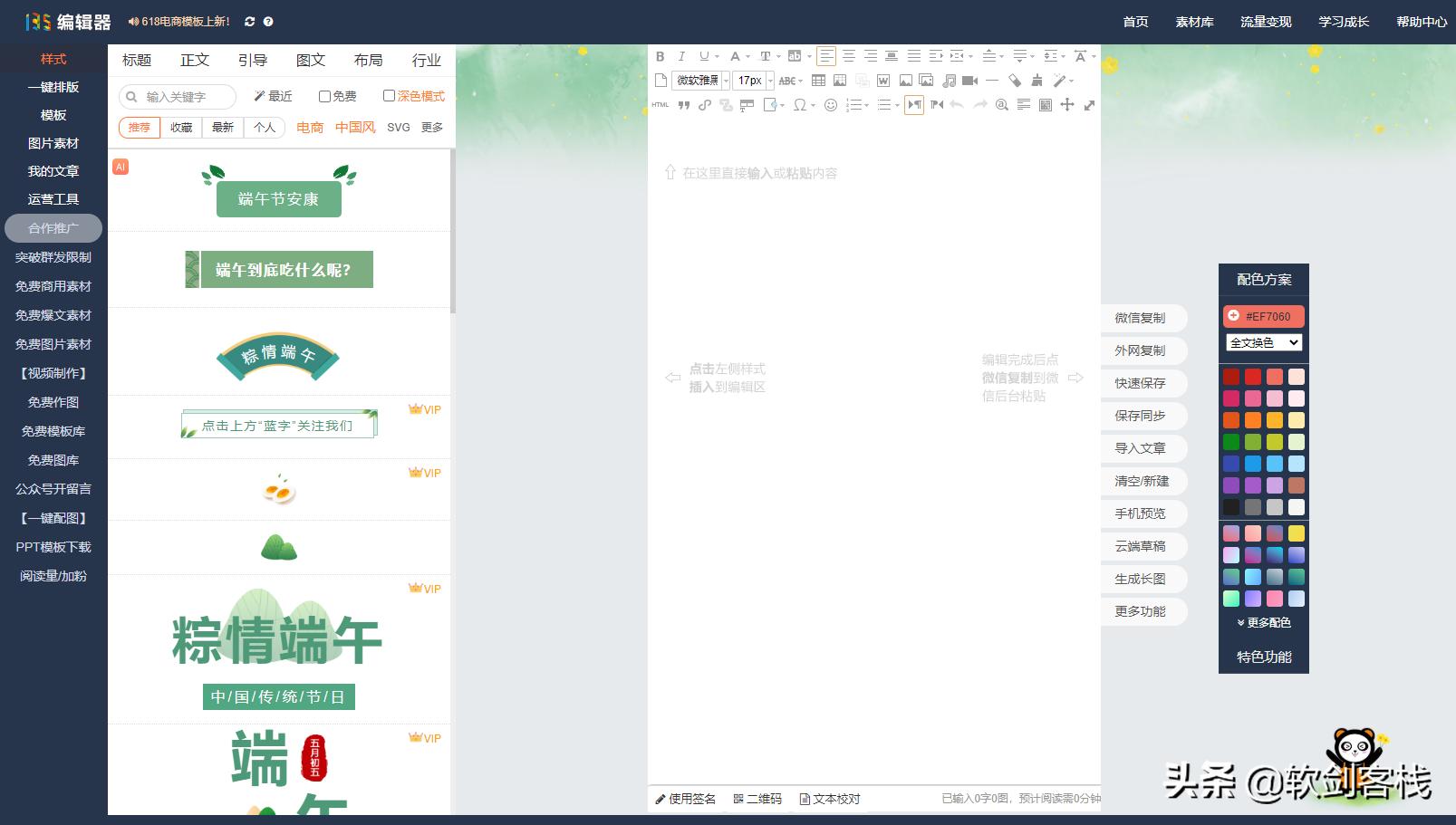The width and height of the screenshot is (1456, 825).
Task: Undo the last edit action
Action: click(x=957, y=104)
